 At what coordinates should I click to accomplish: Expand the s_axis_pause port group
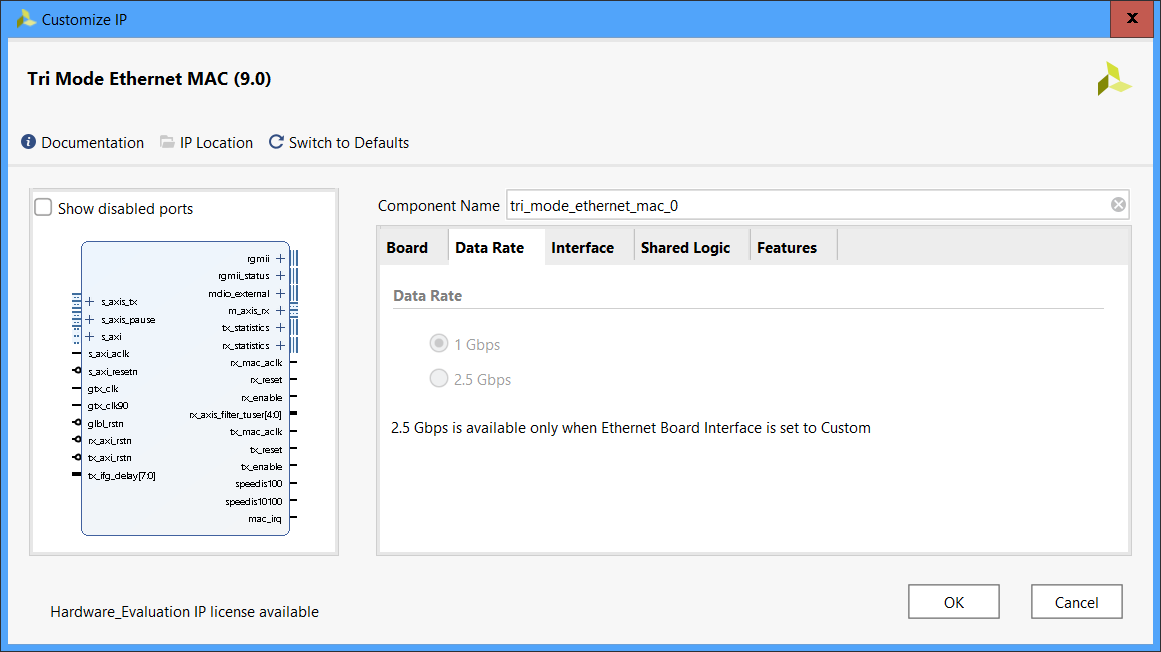pos(90,319)
